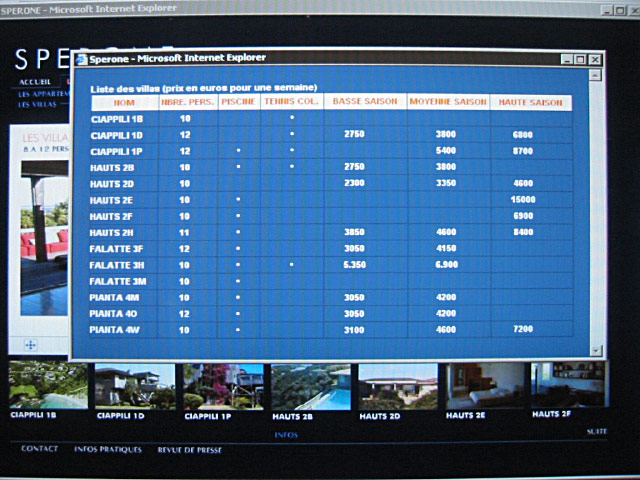Click the BASSE SAISON column header
Viewport: 640px width, 480px height.
coord(365,102)
